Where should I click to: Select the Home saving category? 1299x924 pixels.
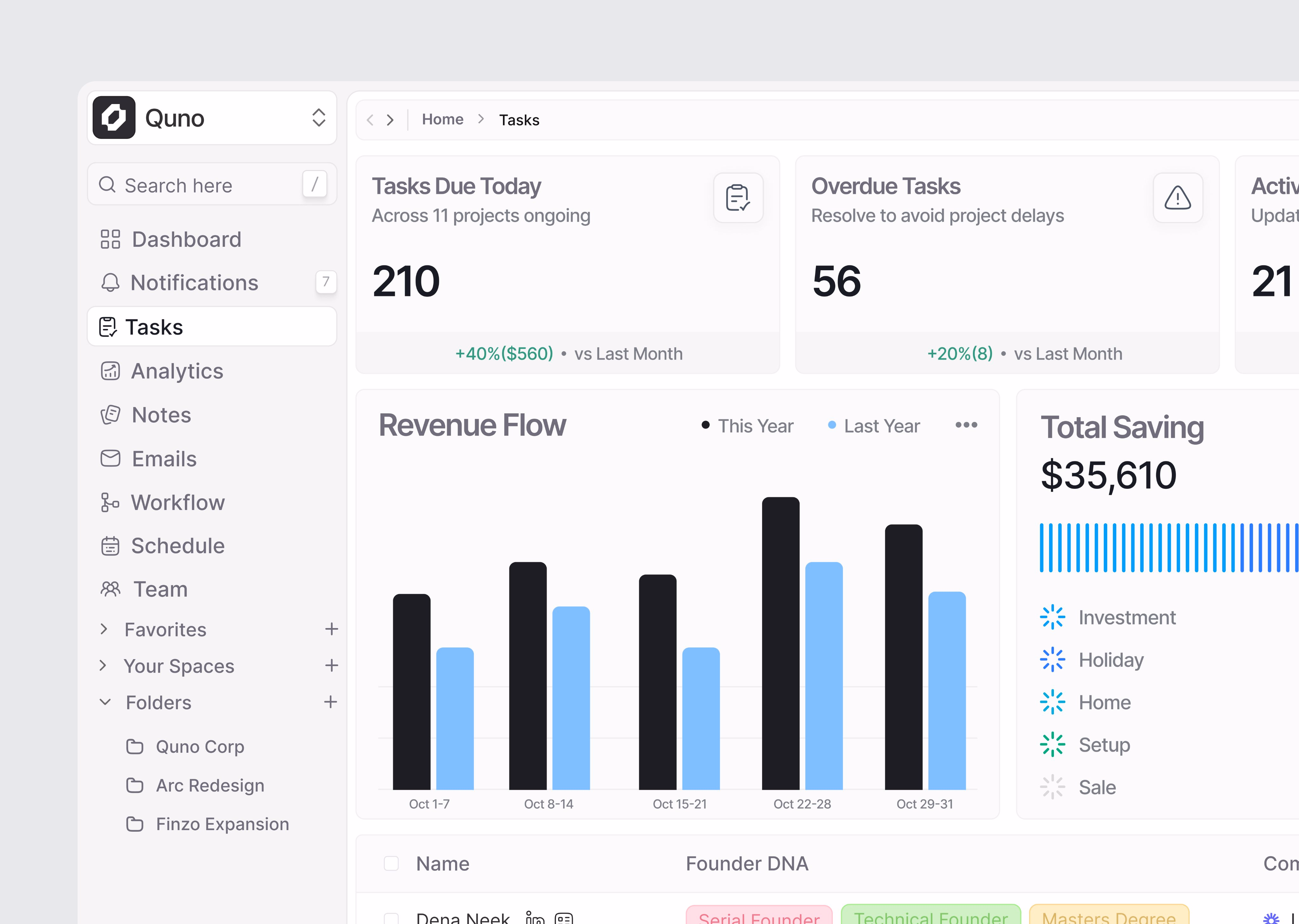tap(1086, 703)
